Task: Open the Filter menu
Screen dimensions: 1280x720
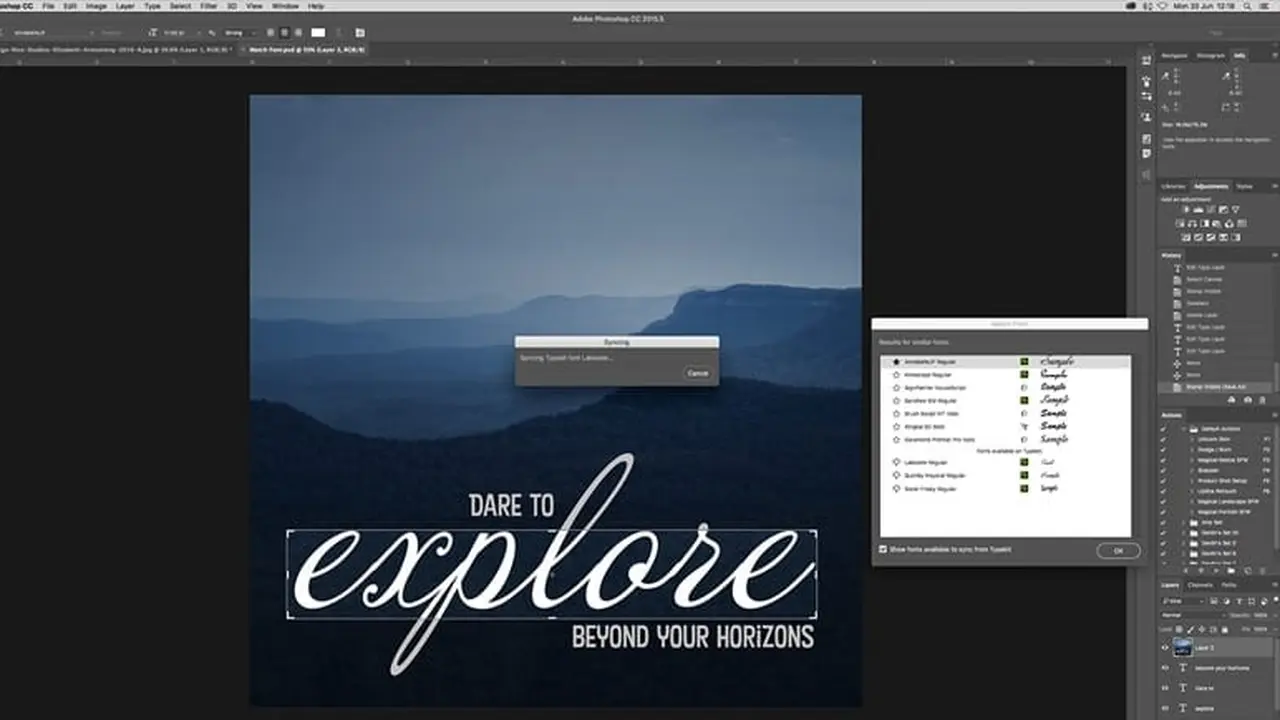Action: [208, 6]
